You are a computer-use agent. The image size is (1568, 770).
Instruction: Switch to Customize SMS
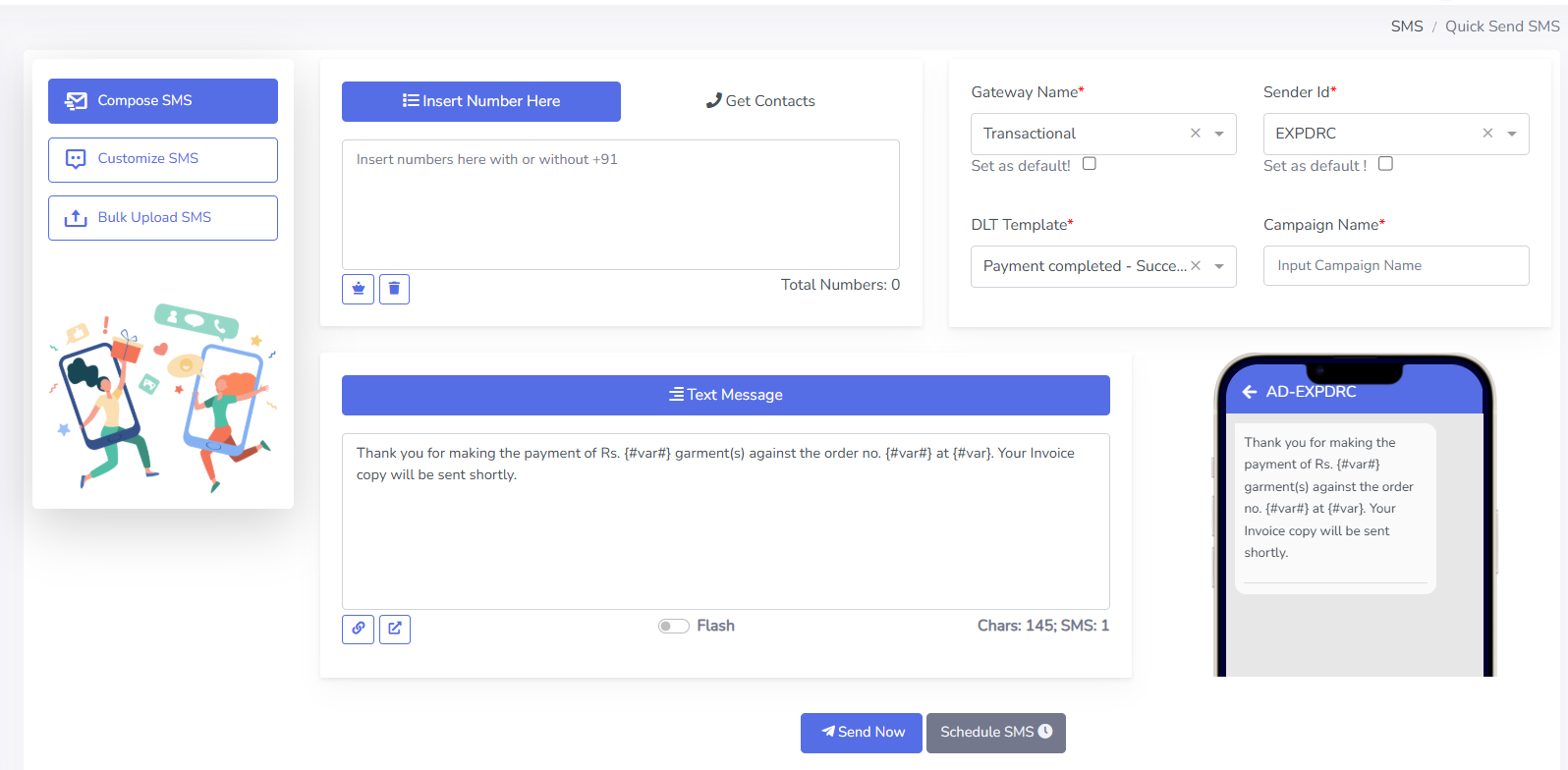click(163, 159)
